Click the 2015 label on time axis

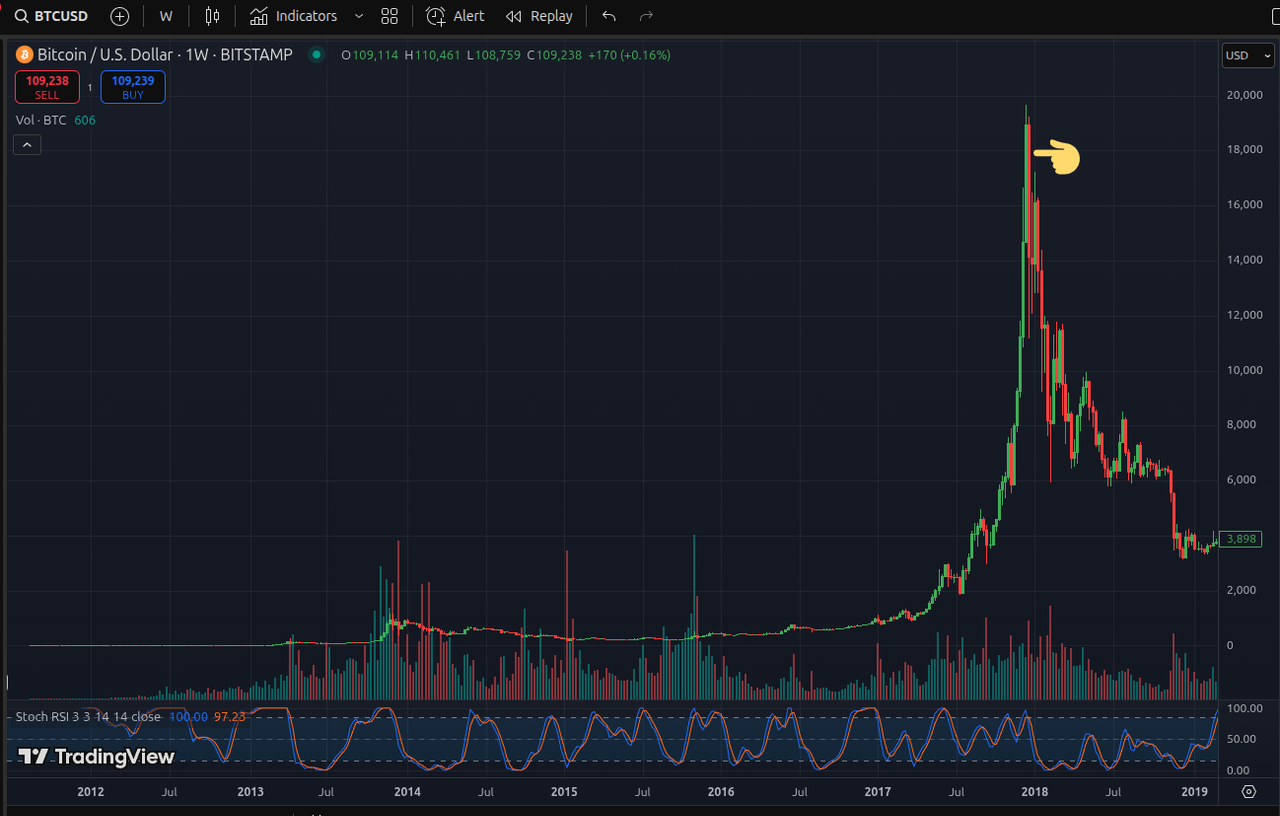[x=564, y=792]
